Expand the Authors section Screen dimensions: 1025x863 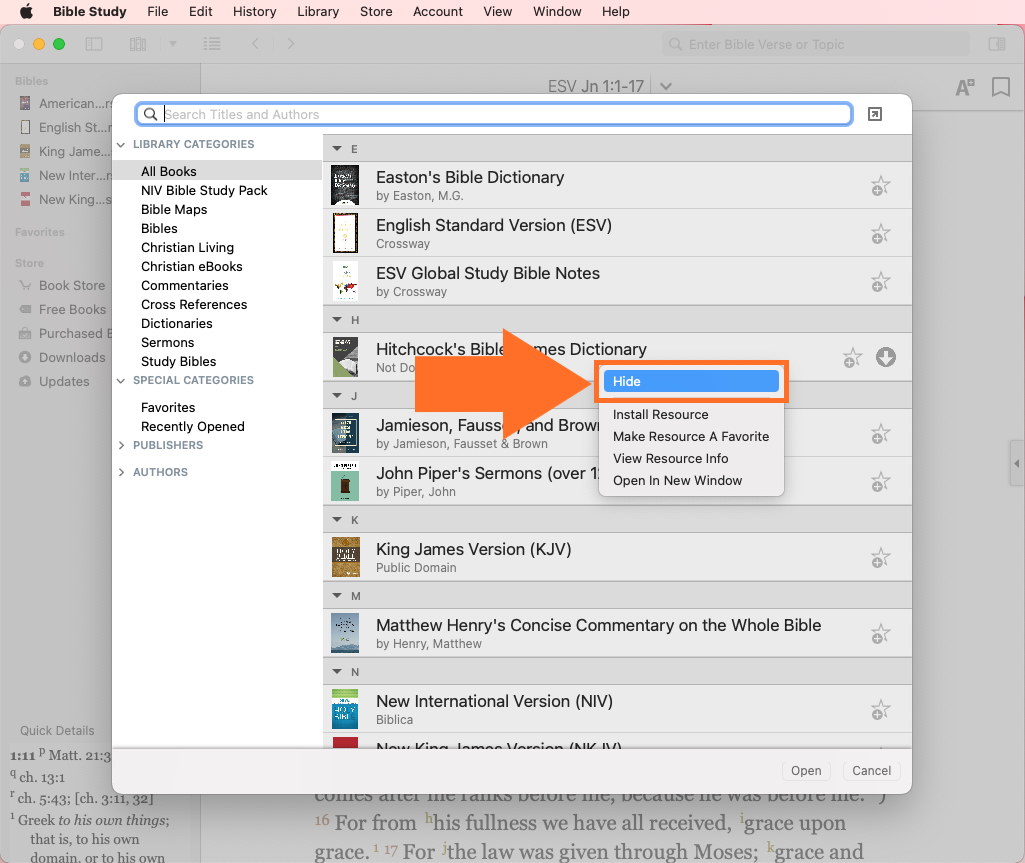[122, 472]
